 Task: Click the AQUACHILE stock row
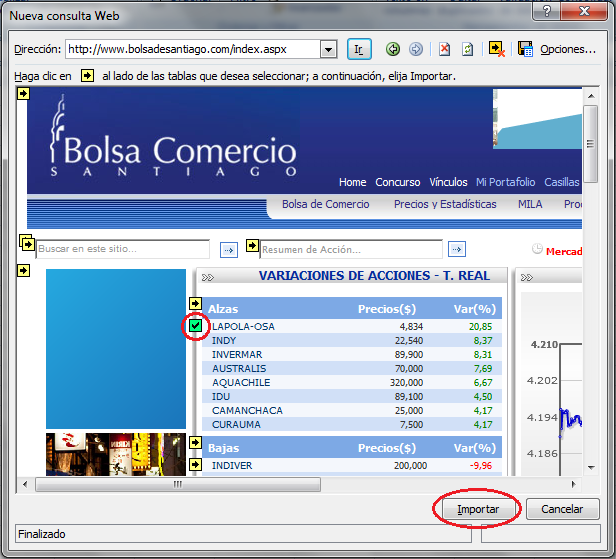(352, 383)
